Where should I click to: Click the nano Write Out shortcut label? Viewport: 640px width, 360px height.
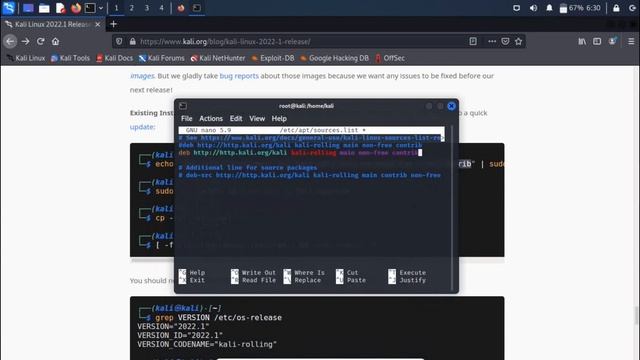[x=259, y=272]
